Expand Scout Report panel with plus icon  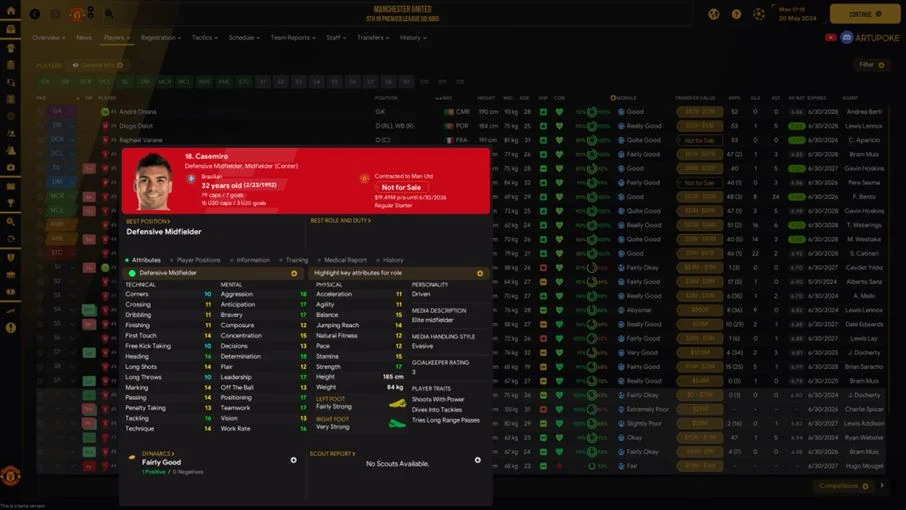[478, 460]
